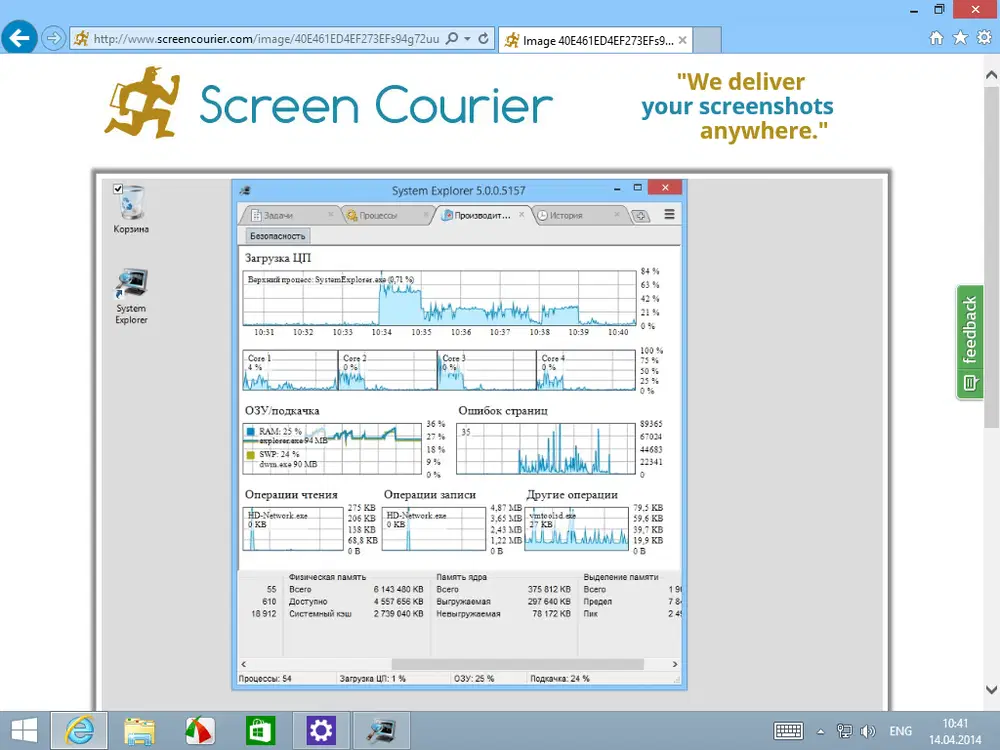The height and width of the screenshot is (750, 1000).
Task: Toggle the SWP legend entry
Action: tap(250, 455)
